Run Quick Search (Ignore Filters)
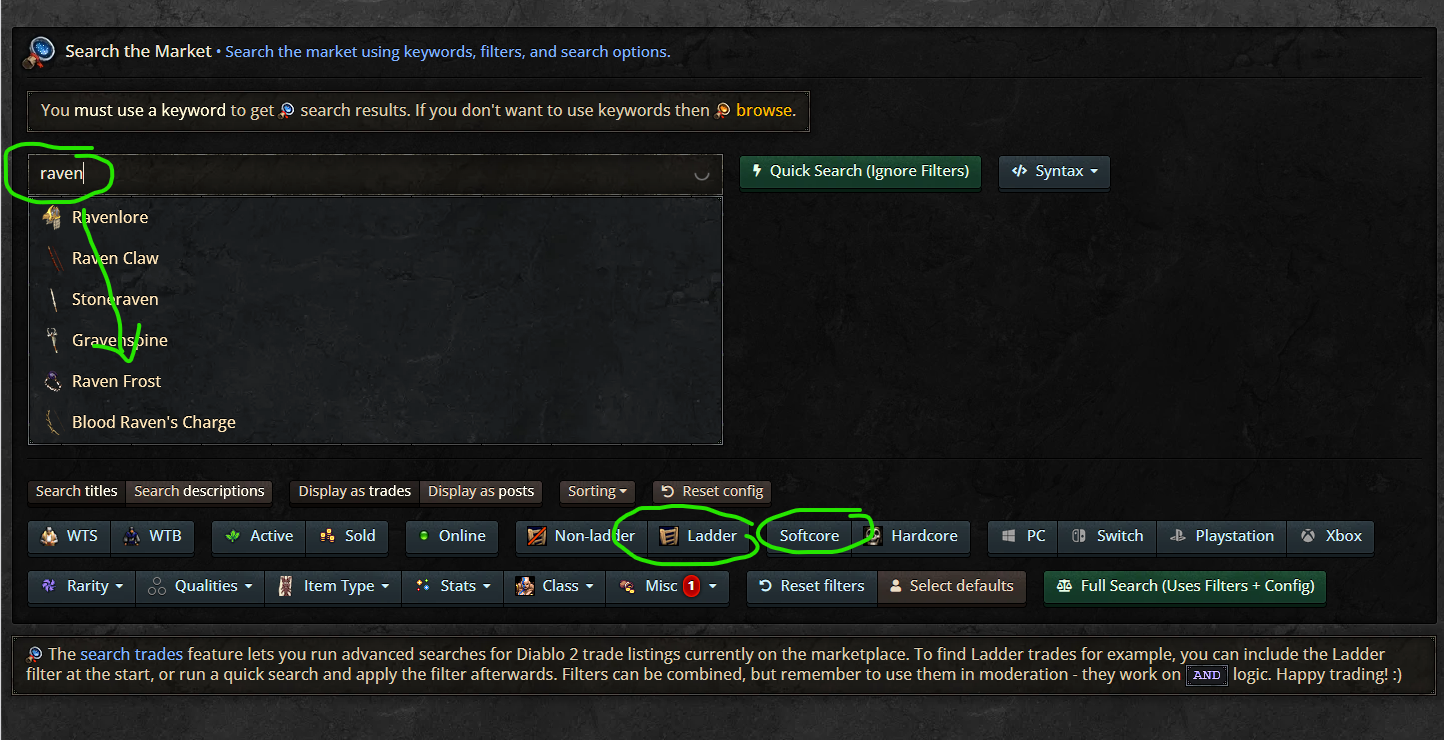 [860, 171]
